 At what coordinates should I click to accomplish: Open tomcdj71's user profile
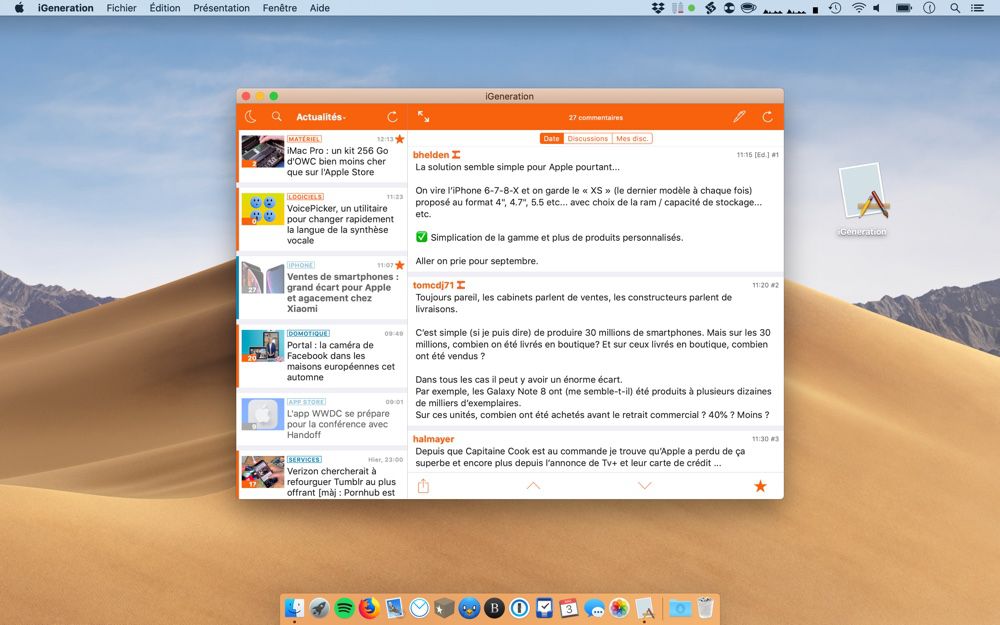pos(434,285)
